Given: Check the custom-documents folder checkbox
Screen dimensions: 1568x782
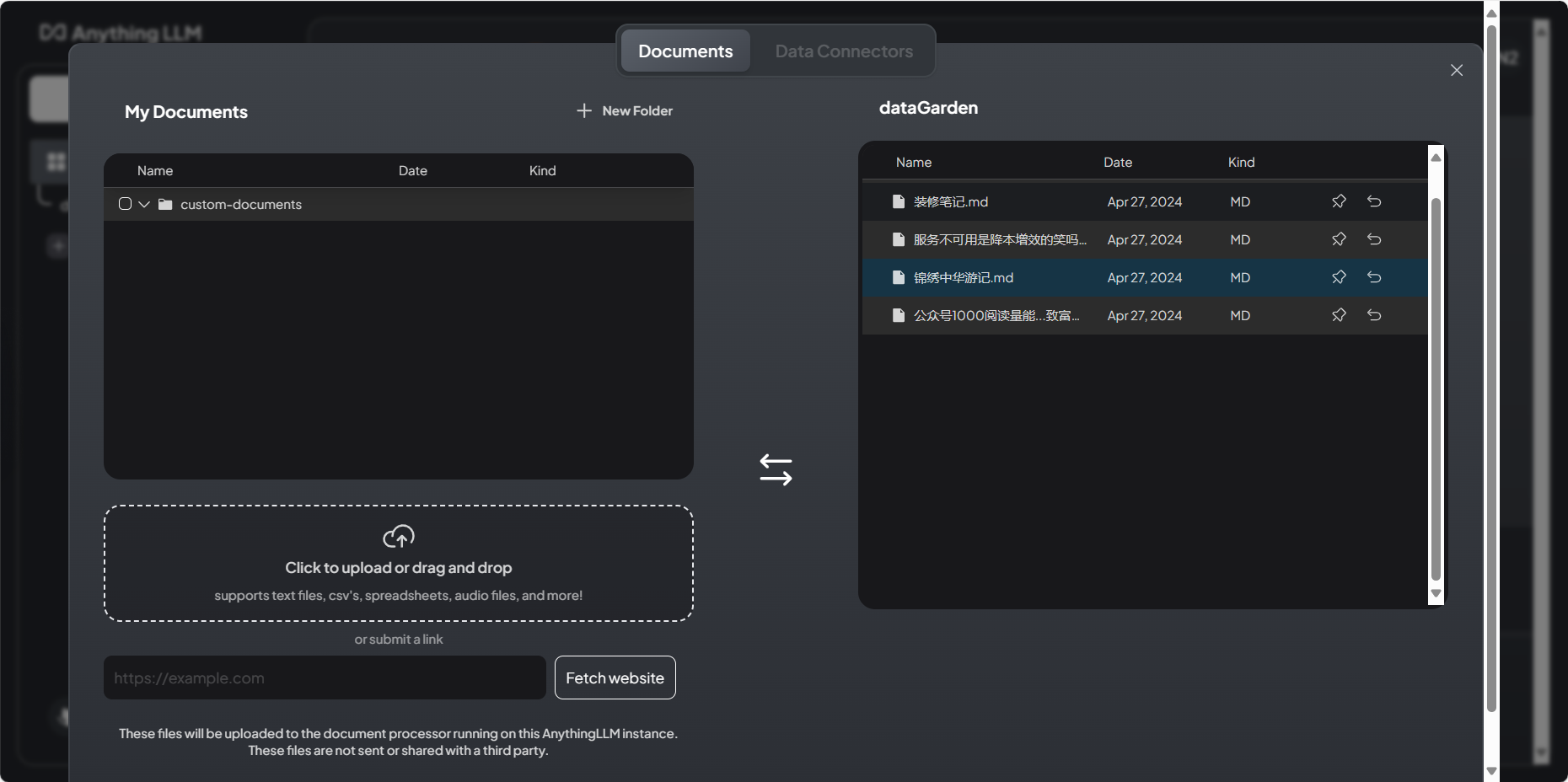Looking at the screenshot, I should point(126,204).
